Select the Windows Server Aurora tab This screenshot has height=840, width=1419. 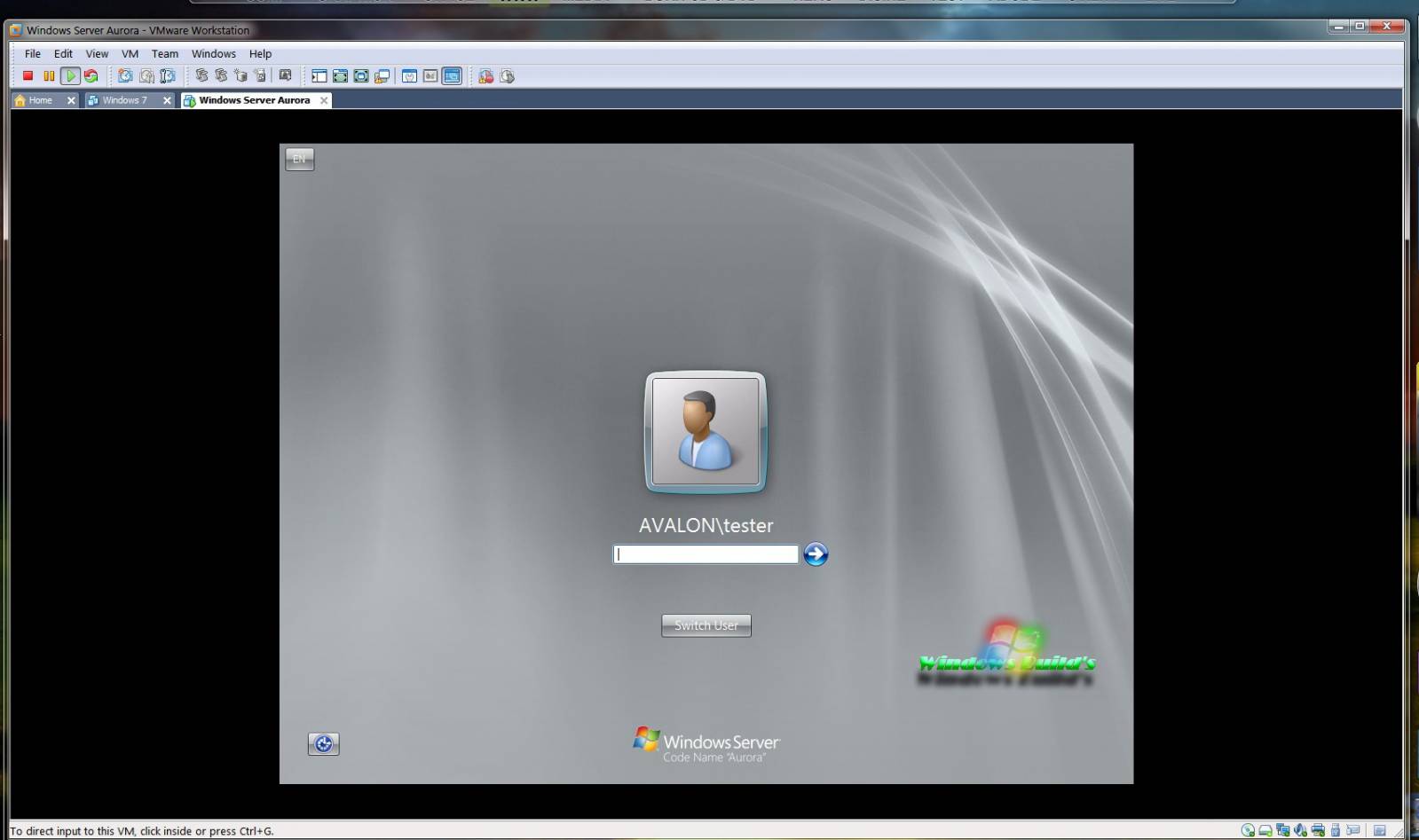point(254,100)
